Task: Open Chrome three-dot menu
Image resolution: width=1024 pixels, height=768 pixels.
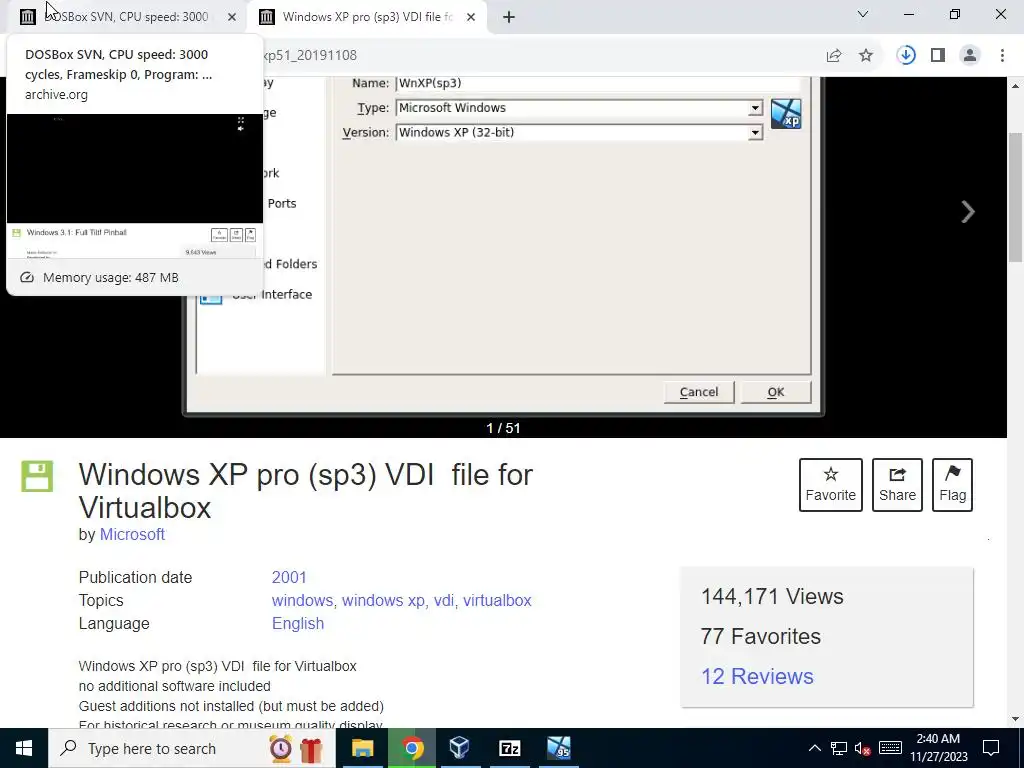Action: click(x=1002, y=56)
